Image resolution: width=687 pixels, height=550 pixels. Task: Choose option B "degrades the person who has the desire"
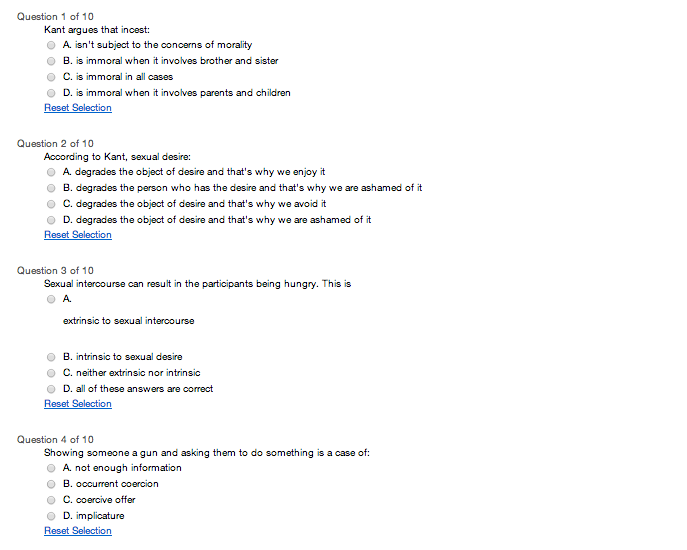pos(51,188)
